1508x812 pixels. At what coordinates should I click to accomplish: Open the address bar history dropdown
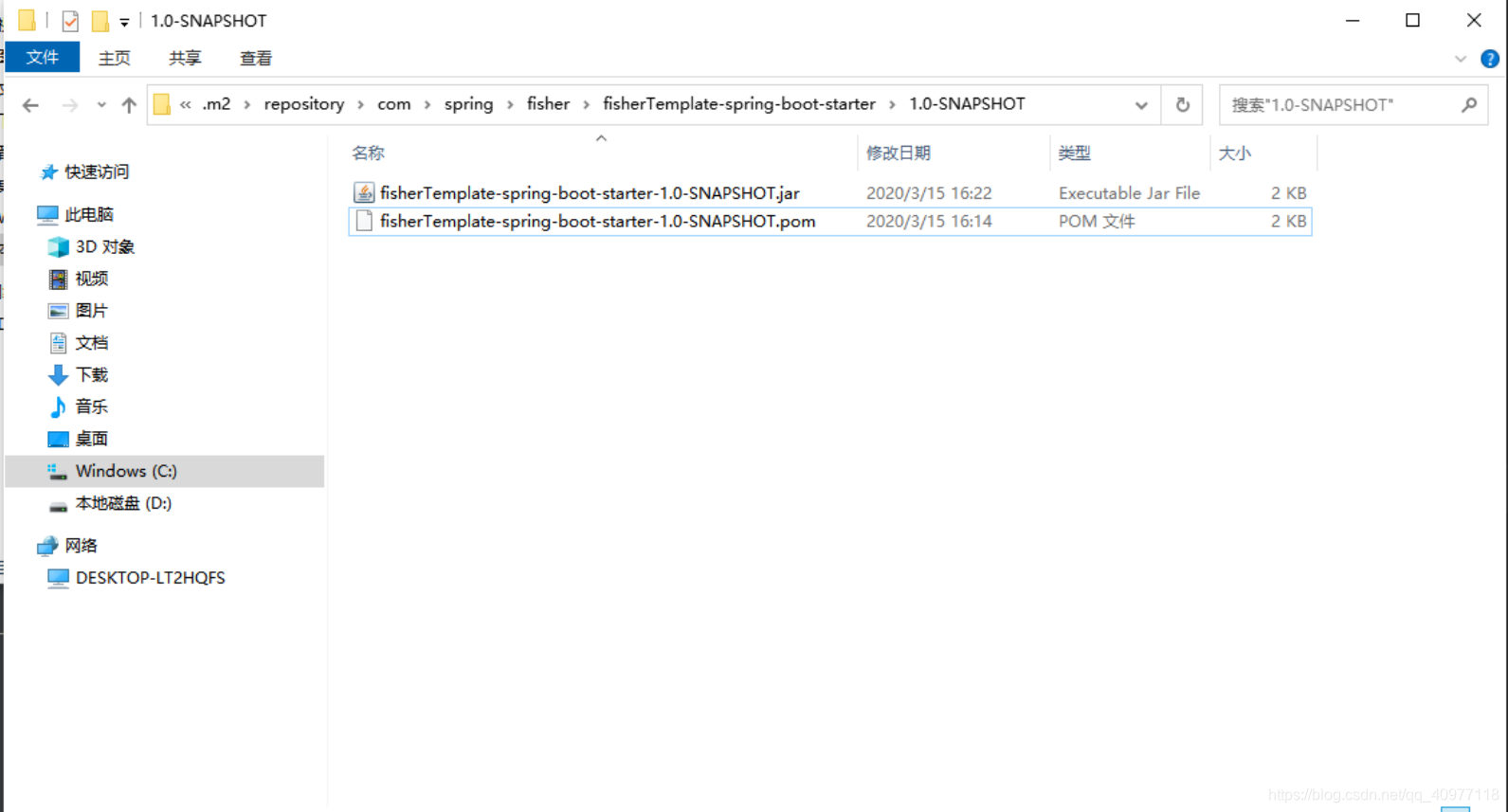click(x=1141, y=105)
